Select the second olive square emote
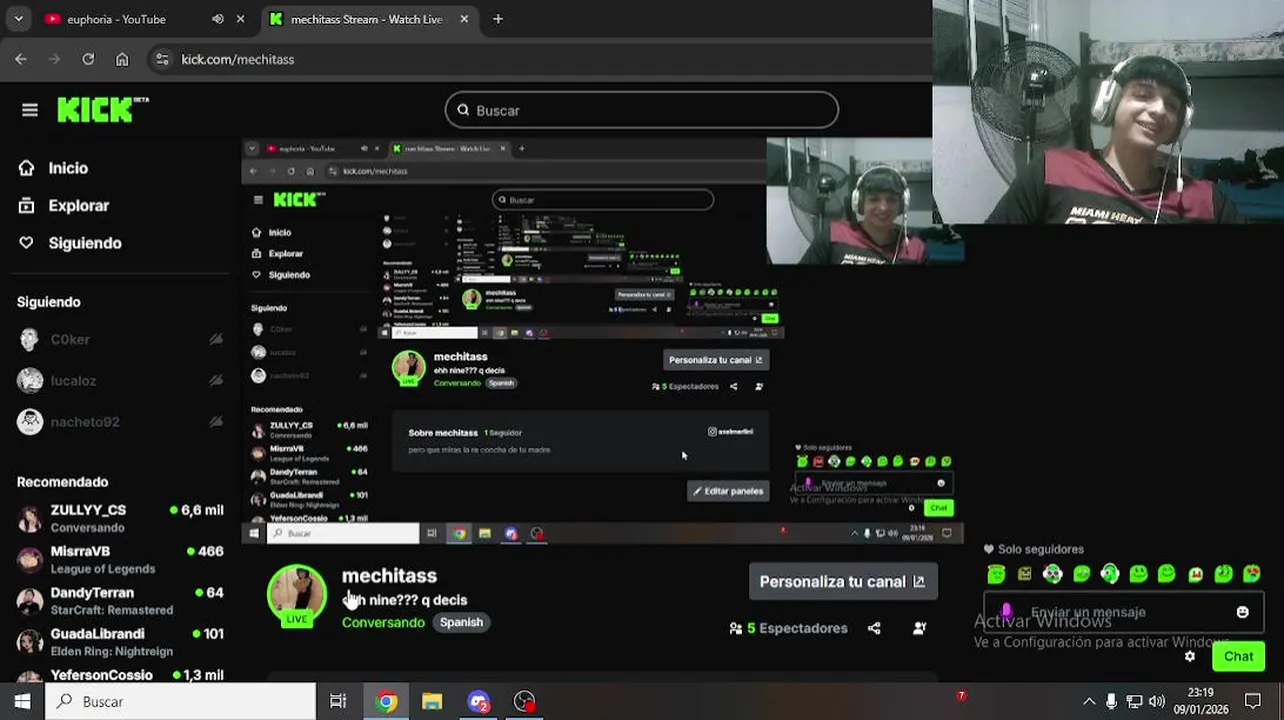The width and height of the screenshot is (1284, 720). tap(1024, 574)
